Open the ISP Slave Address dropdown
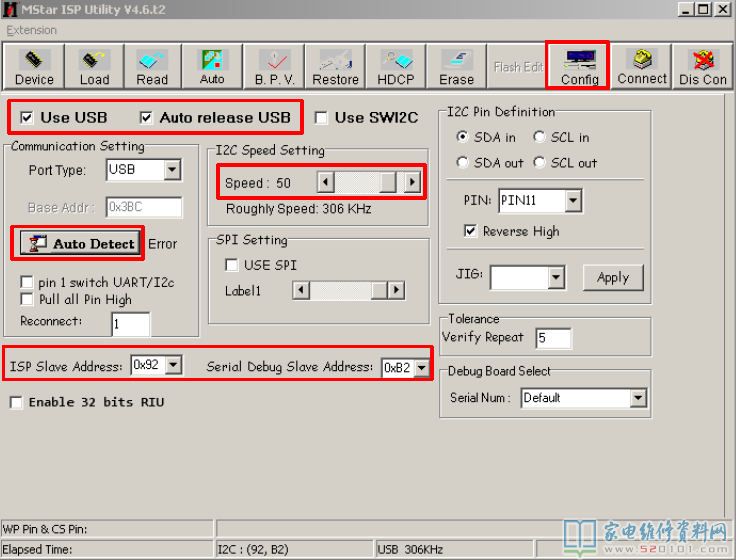736x560 pixels. click(x=174, y=366)
